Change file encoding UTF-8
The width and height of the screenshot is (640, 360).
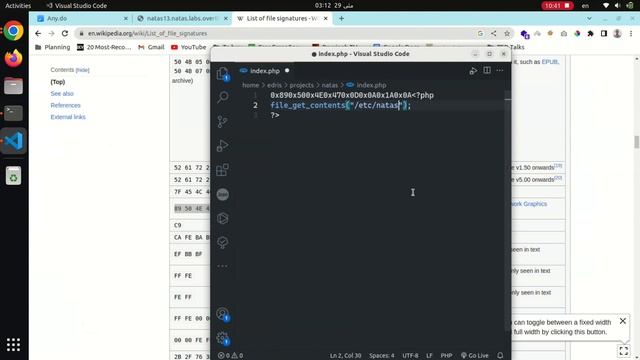click(x=411, y=356)
